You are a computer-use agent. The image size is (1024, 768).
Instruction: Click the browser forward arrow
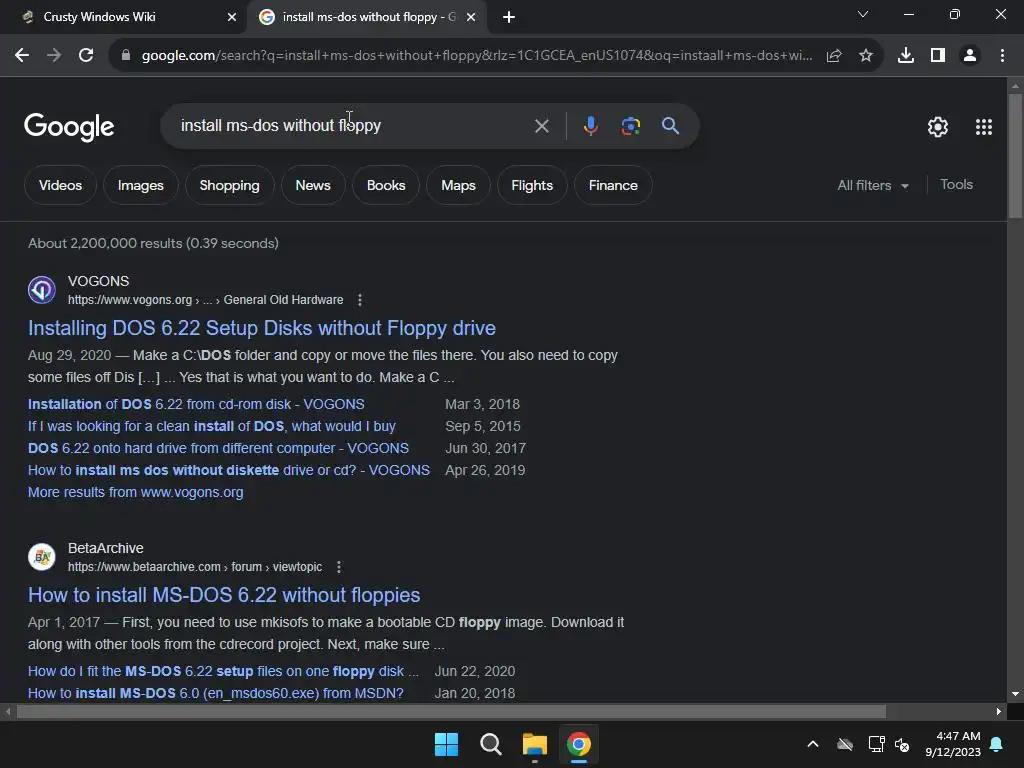coord(54,56)
